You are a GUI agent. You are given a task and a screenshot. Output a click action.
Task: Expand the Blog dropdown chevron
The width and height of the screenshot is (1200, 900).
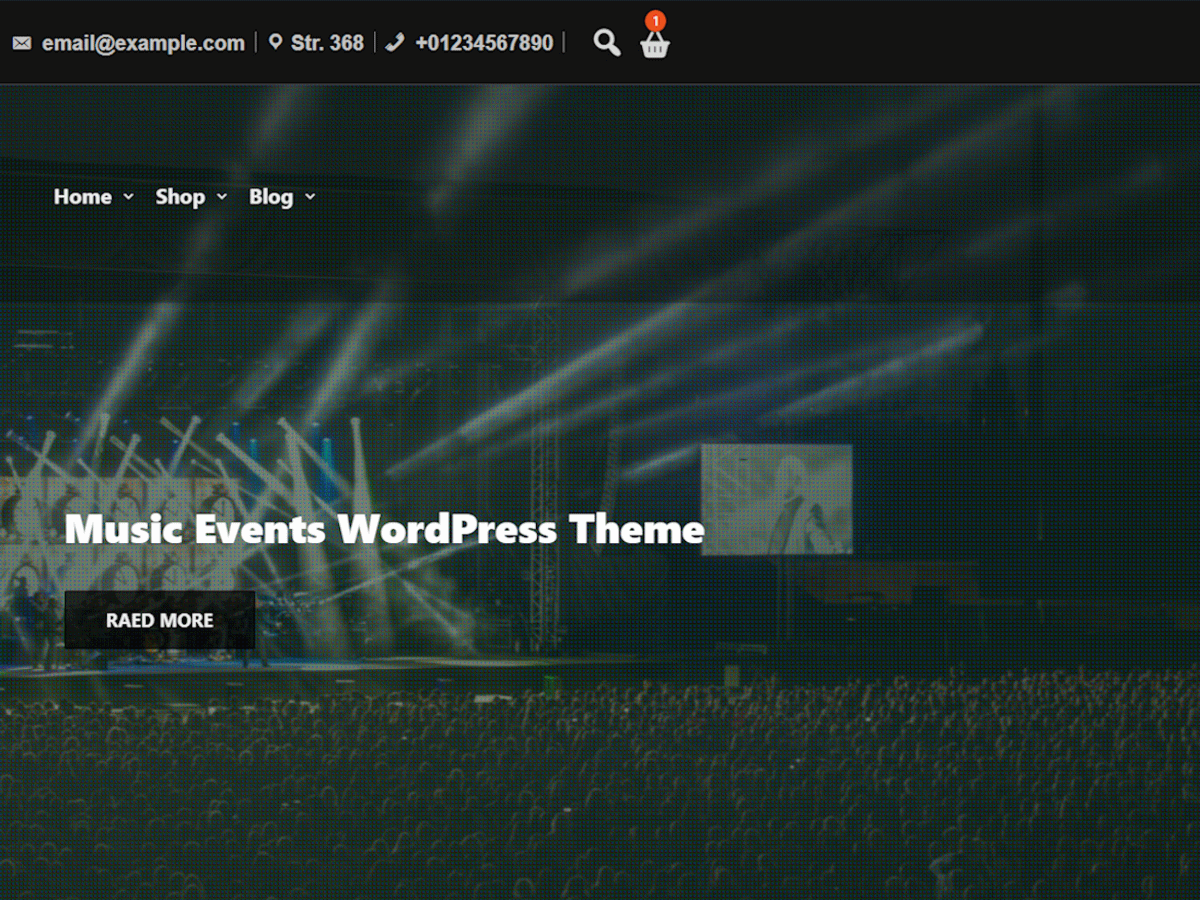point(310,197)
